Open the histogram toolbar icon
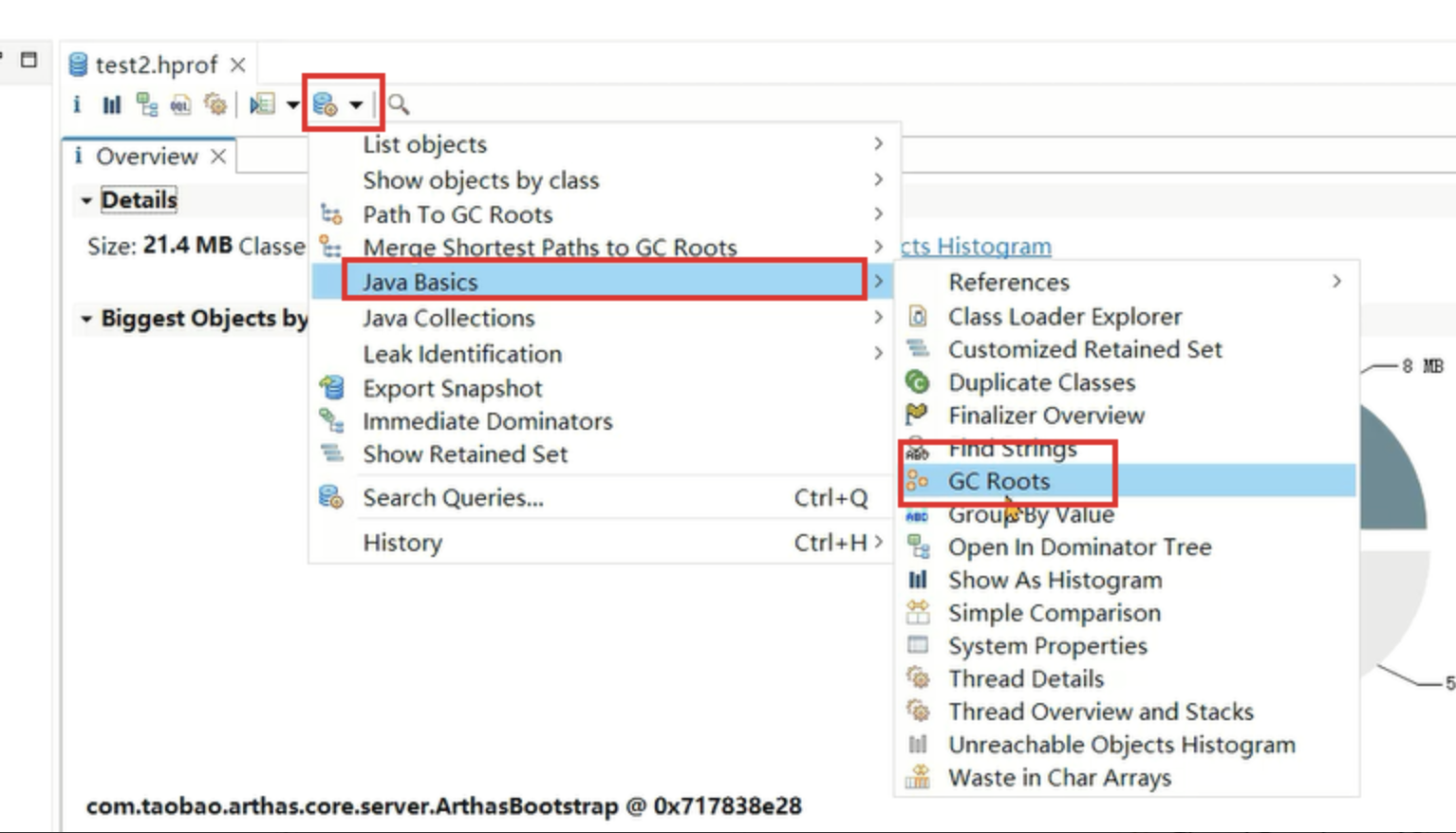1456x833 pixels. (x=112, y=104)
